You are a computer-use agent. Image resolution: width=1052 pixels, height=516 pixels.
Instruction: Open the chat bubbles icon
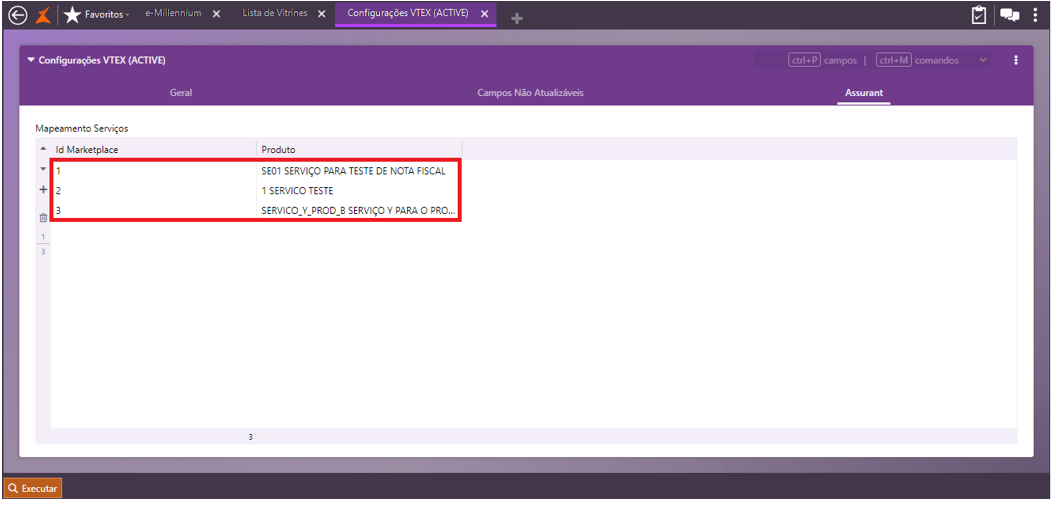coord(1010,15)
